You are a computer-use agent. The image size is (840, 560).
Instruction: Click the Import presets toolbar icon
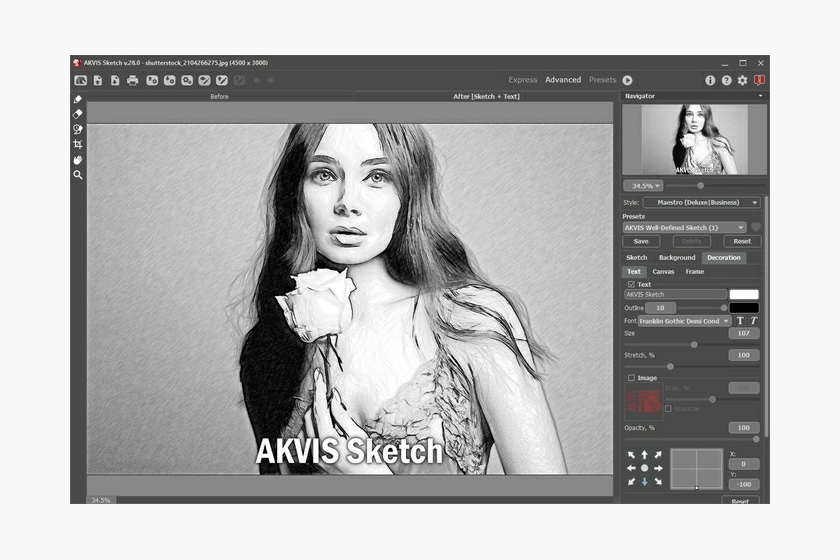[x=152, y=80]
